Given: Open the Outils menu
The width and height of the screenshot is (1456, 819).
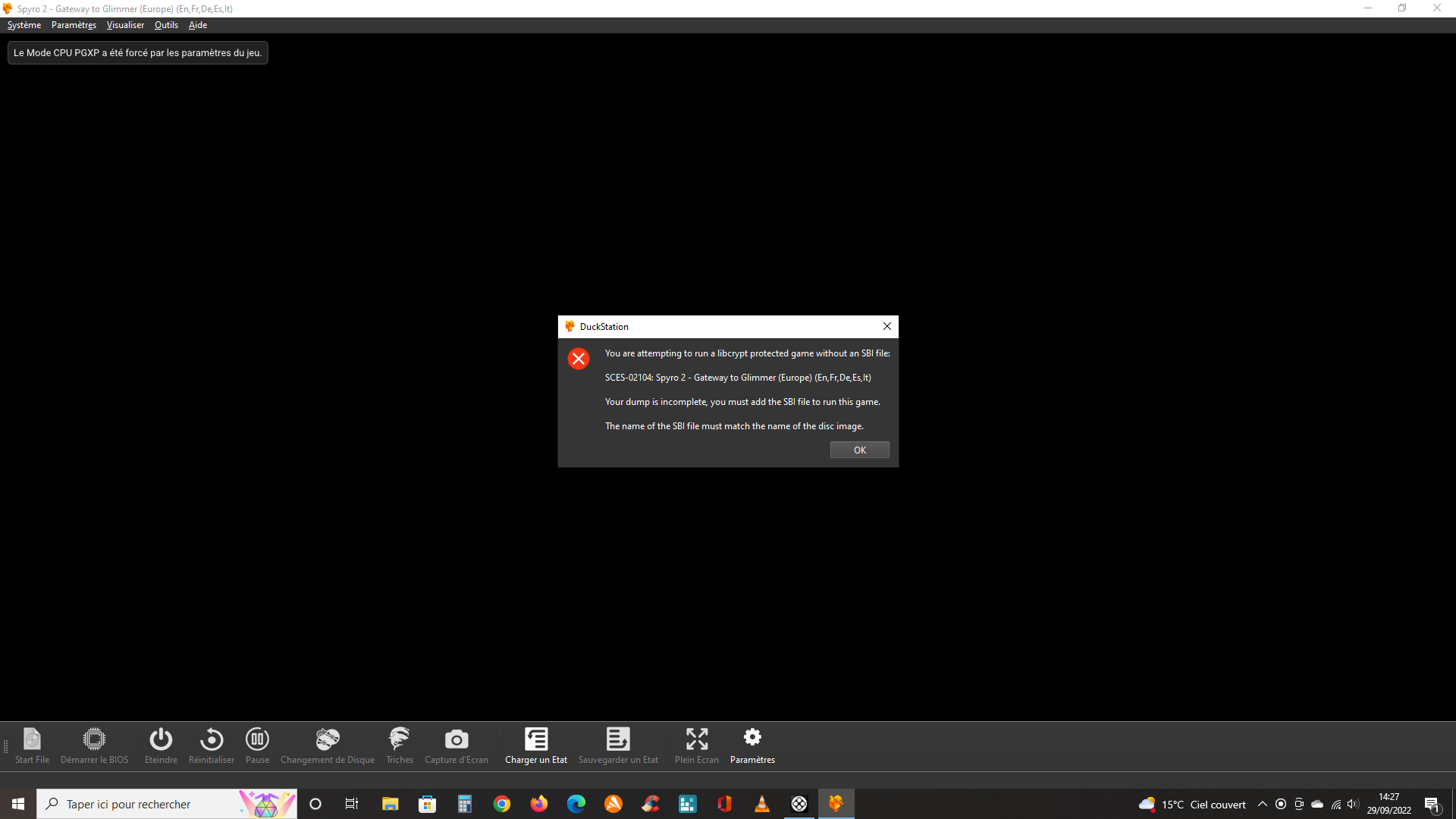Looking at the screenshot, I should click(x=166, y=25).
